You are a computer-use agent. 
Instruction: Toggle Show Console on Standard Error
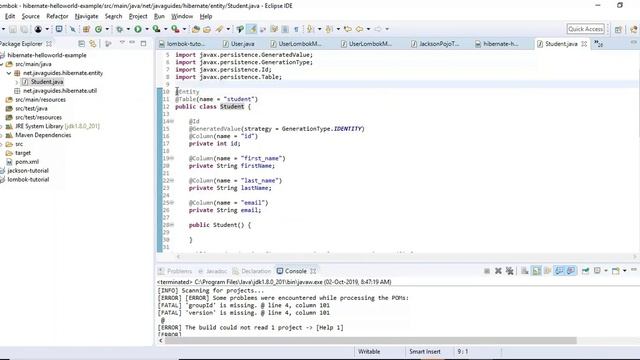(571, 271)
